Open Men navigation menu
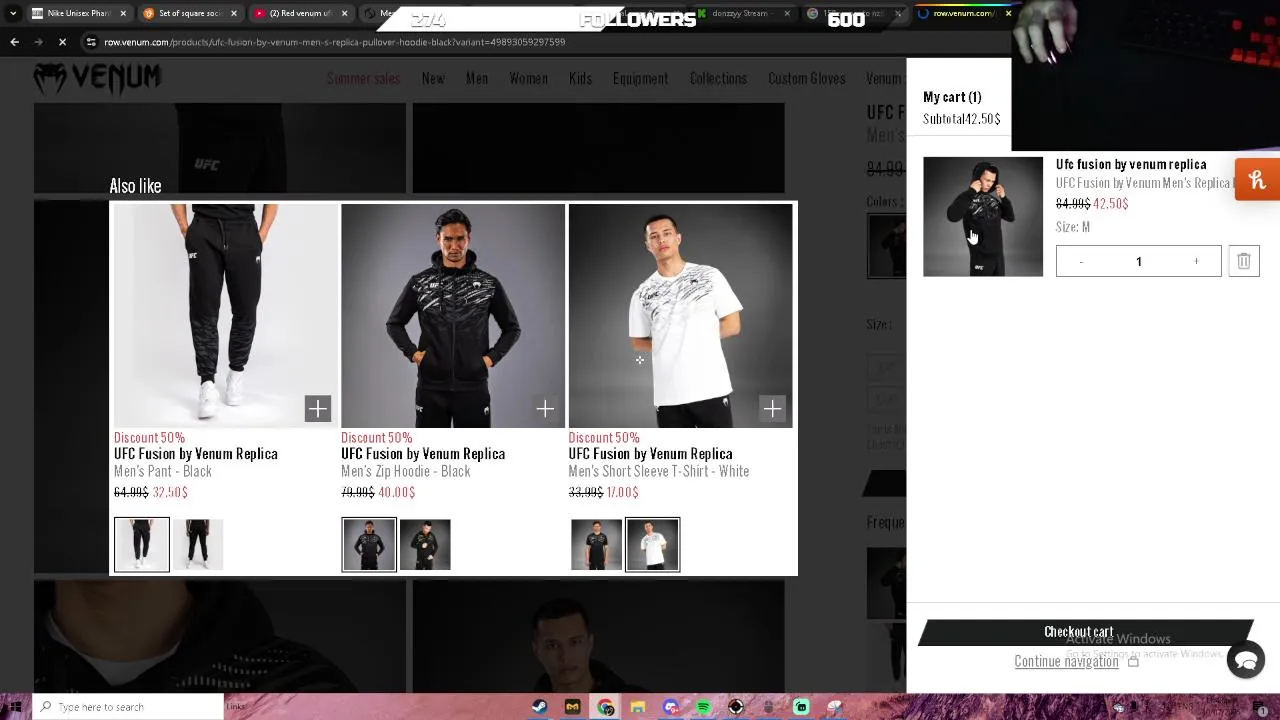Viewport: 1280px width, 720px height. [477, 78]
